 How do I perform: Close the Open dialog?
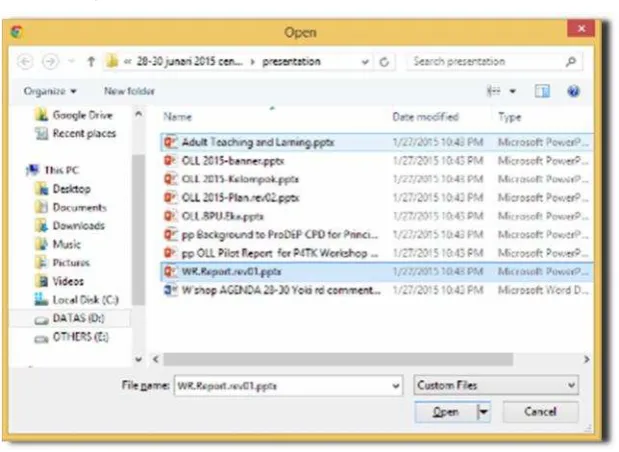point(581,28)
